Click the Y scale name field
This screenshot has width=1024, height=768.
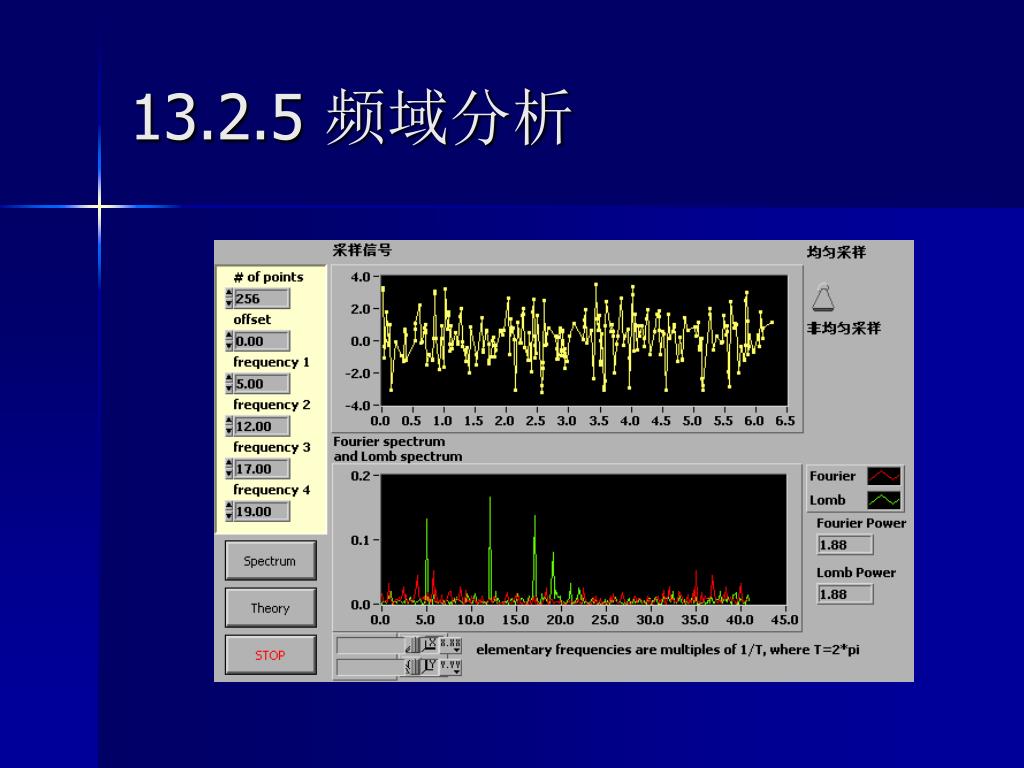pos(369,667)
